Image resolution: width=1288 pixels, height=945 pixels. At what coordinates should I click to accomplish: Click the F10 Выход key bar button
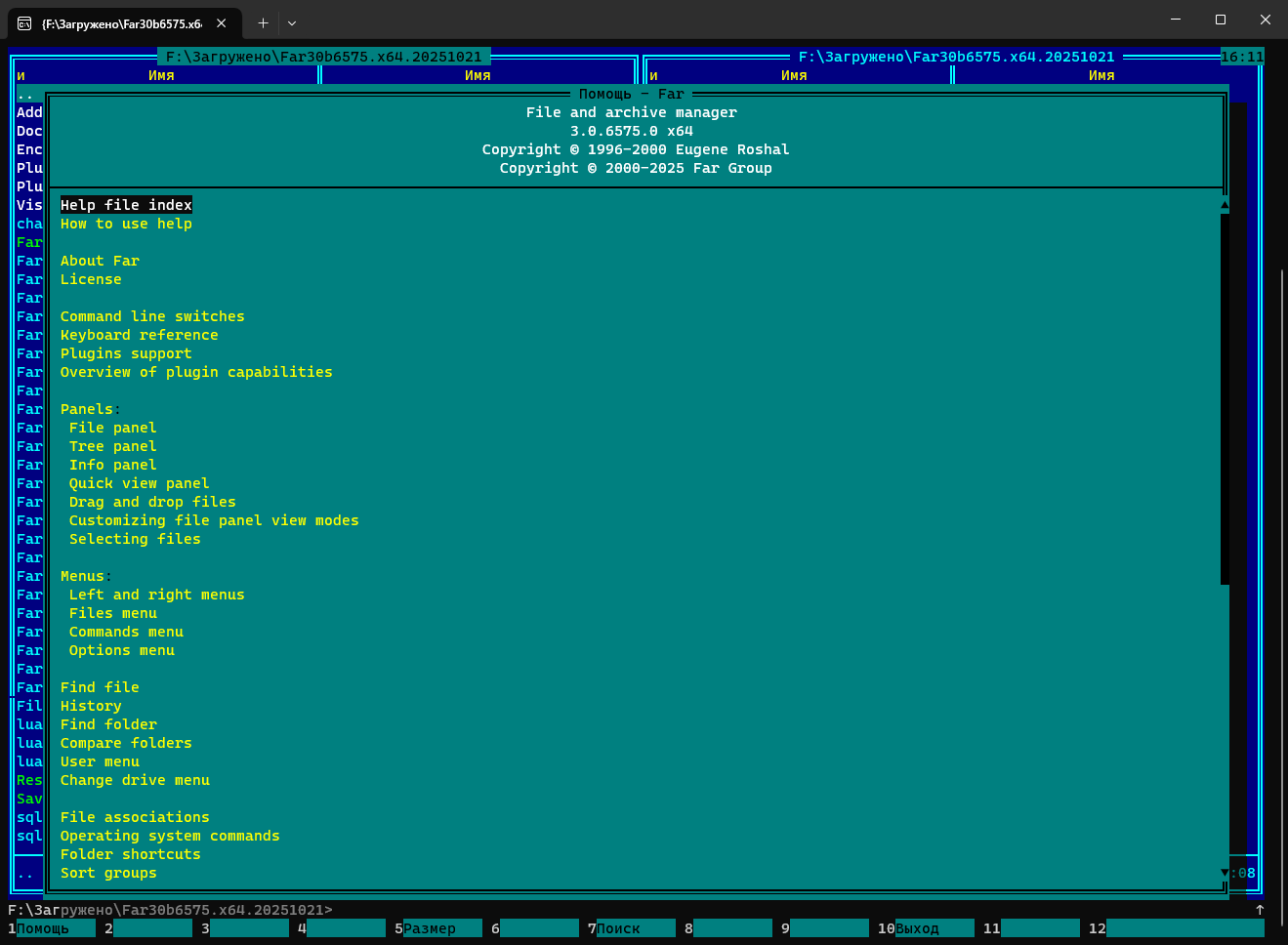point(926,928)
